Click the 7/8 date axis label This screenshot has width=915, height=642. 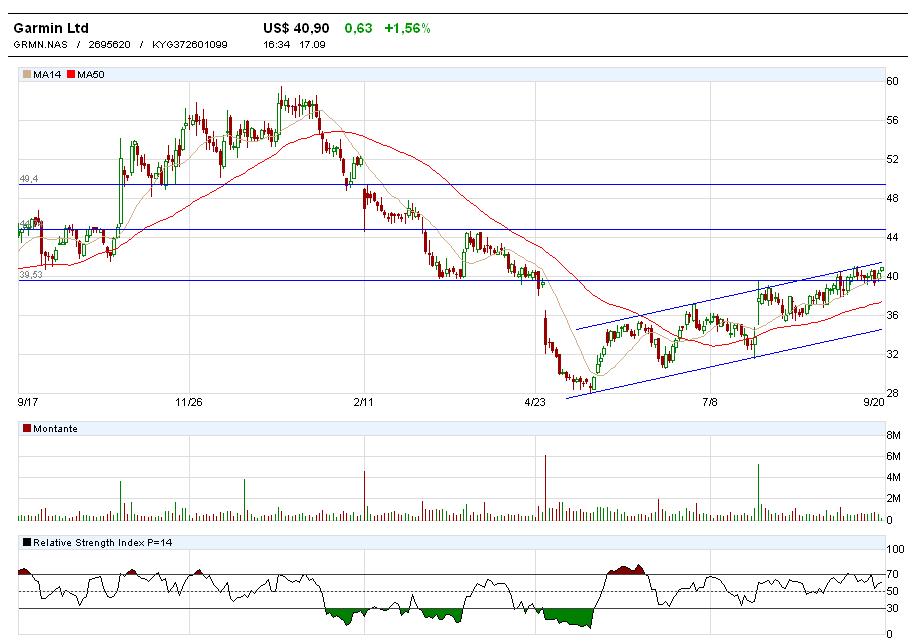point(710,402)
